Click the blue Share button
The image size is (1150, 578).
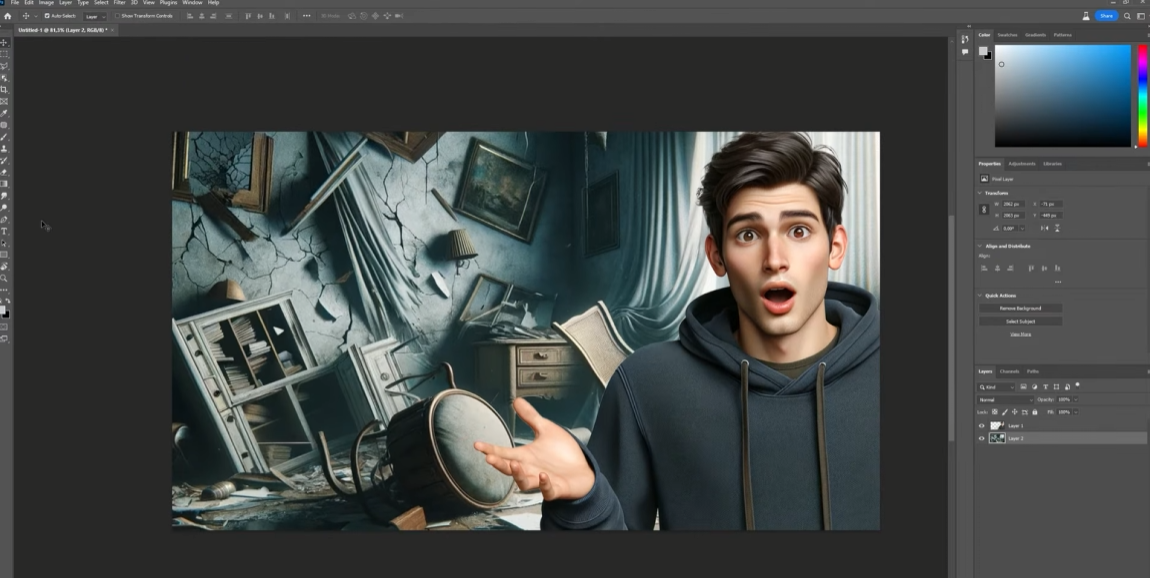[1106, 15]
